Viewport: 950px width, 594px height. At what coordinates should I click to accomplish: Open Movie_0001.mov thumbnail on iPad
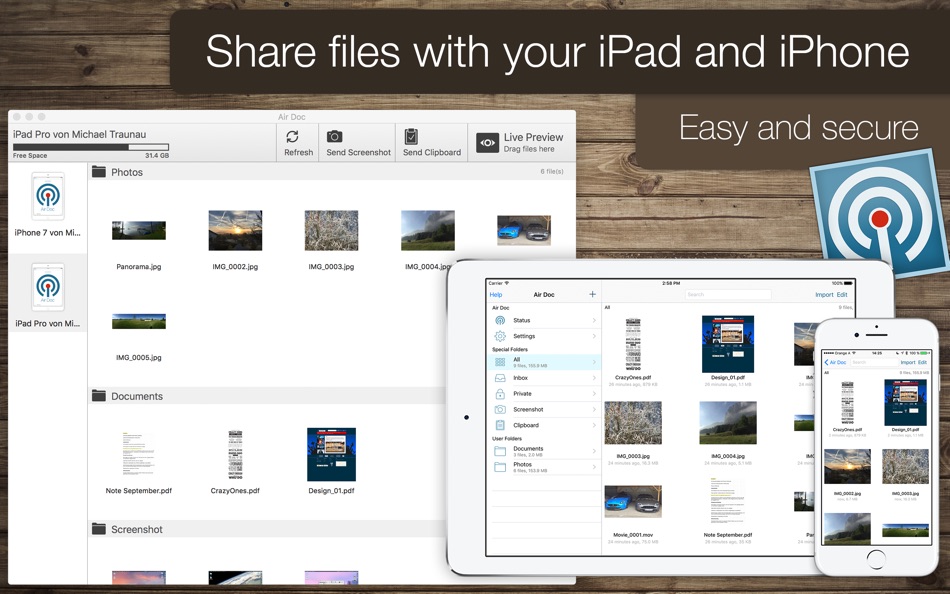633,501
